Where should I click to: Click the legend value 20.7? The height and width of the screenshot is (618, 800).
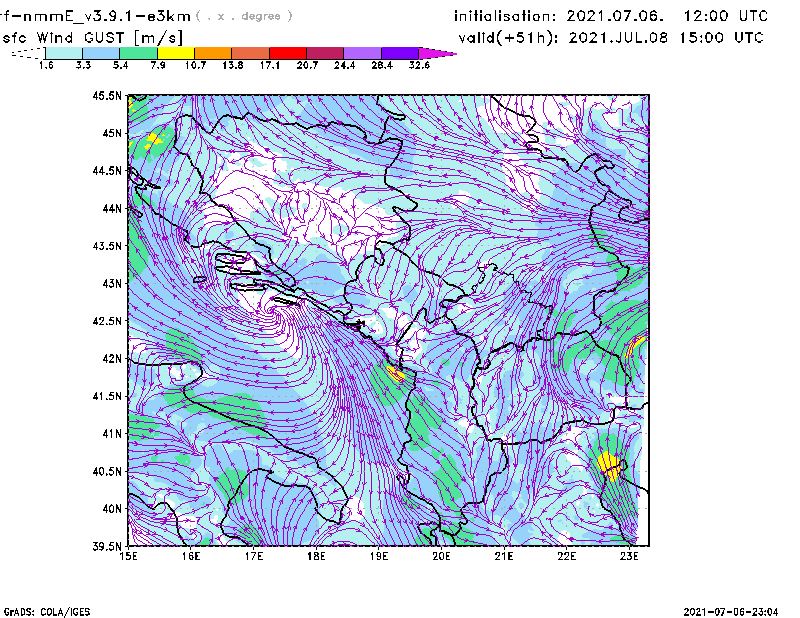coord(307,65)
